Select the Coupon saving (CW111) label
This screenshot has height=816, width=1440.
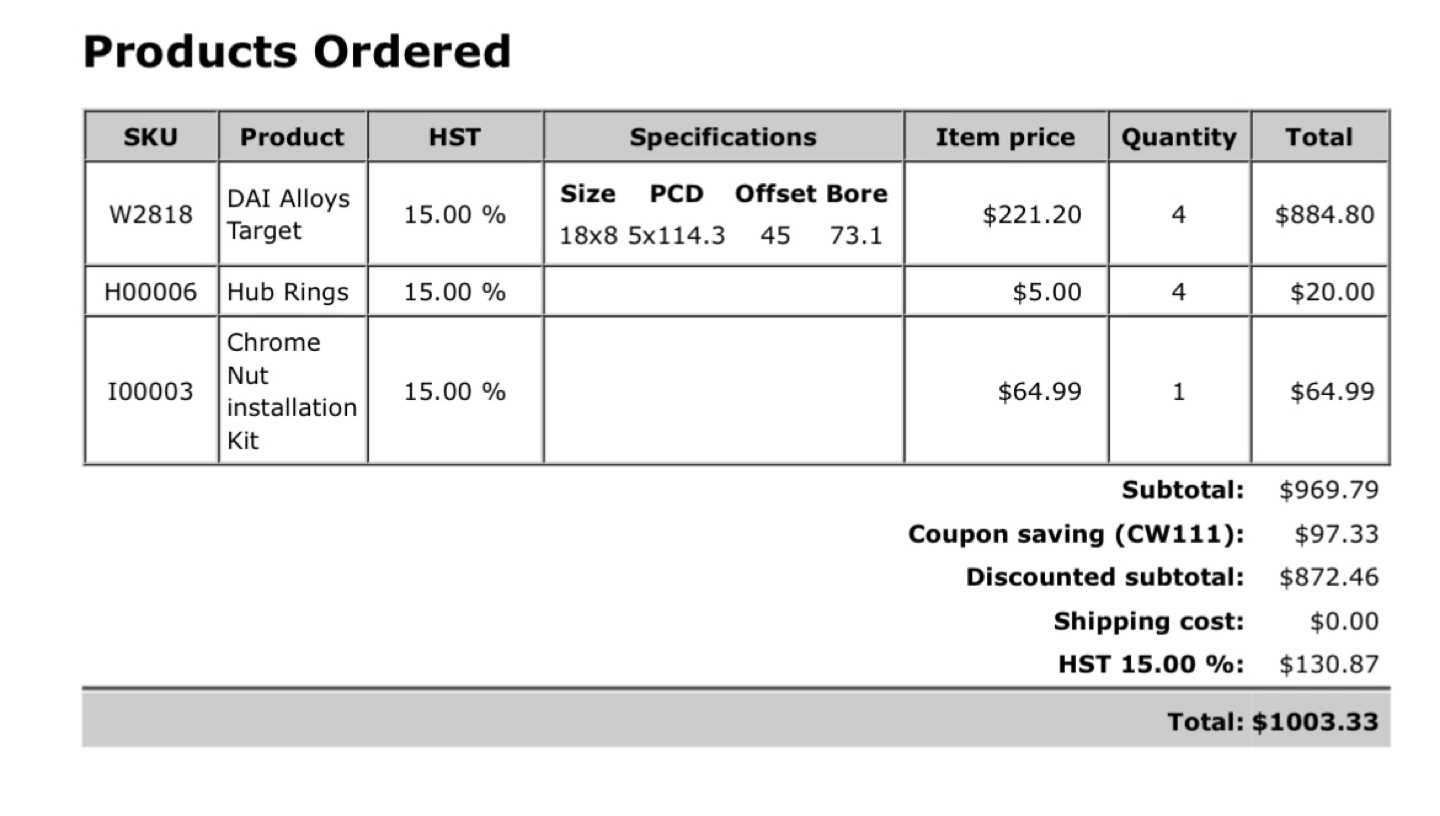[x=1076, y=534]
